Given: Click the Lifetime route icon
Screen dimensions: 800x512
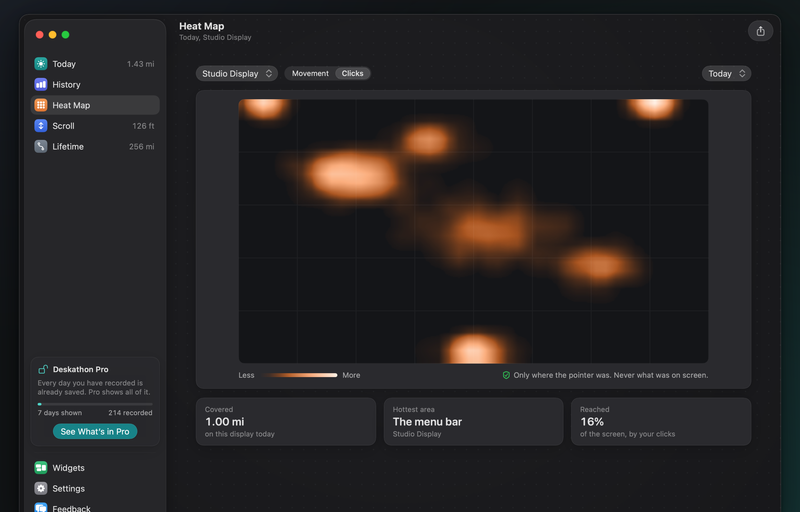Looking at the screenshot, I should [x=41, y=146].
